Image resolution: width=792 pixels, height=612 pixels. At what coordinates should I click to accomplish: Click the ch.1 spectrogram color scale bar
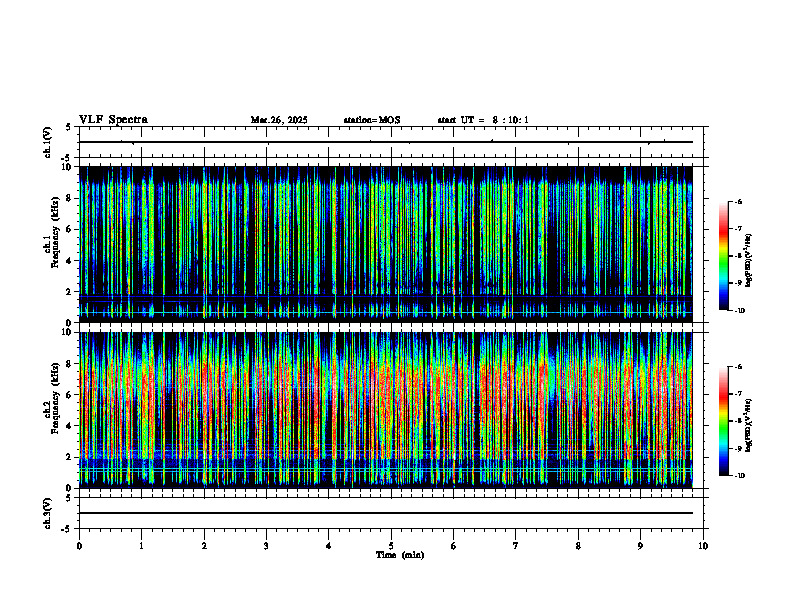[723, 256]
